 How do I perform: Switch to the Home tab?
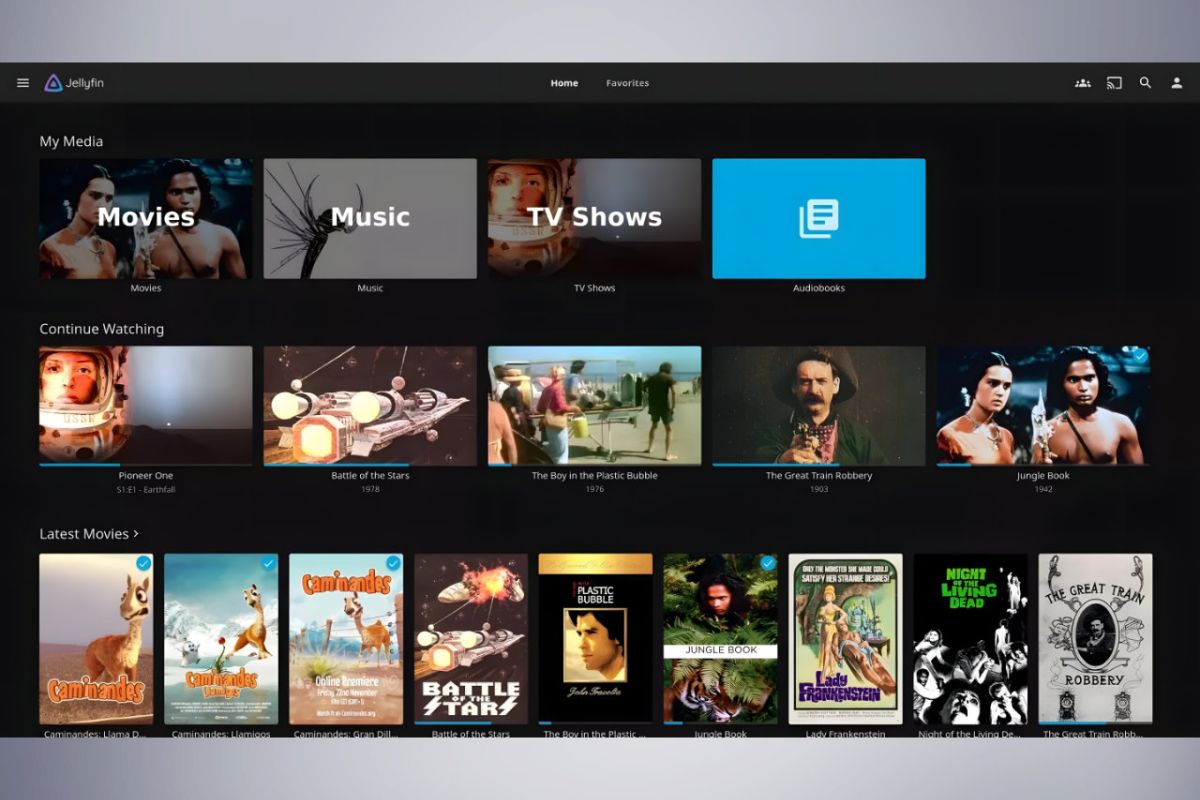[x=564, y=83]
